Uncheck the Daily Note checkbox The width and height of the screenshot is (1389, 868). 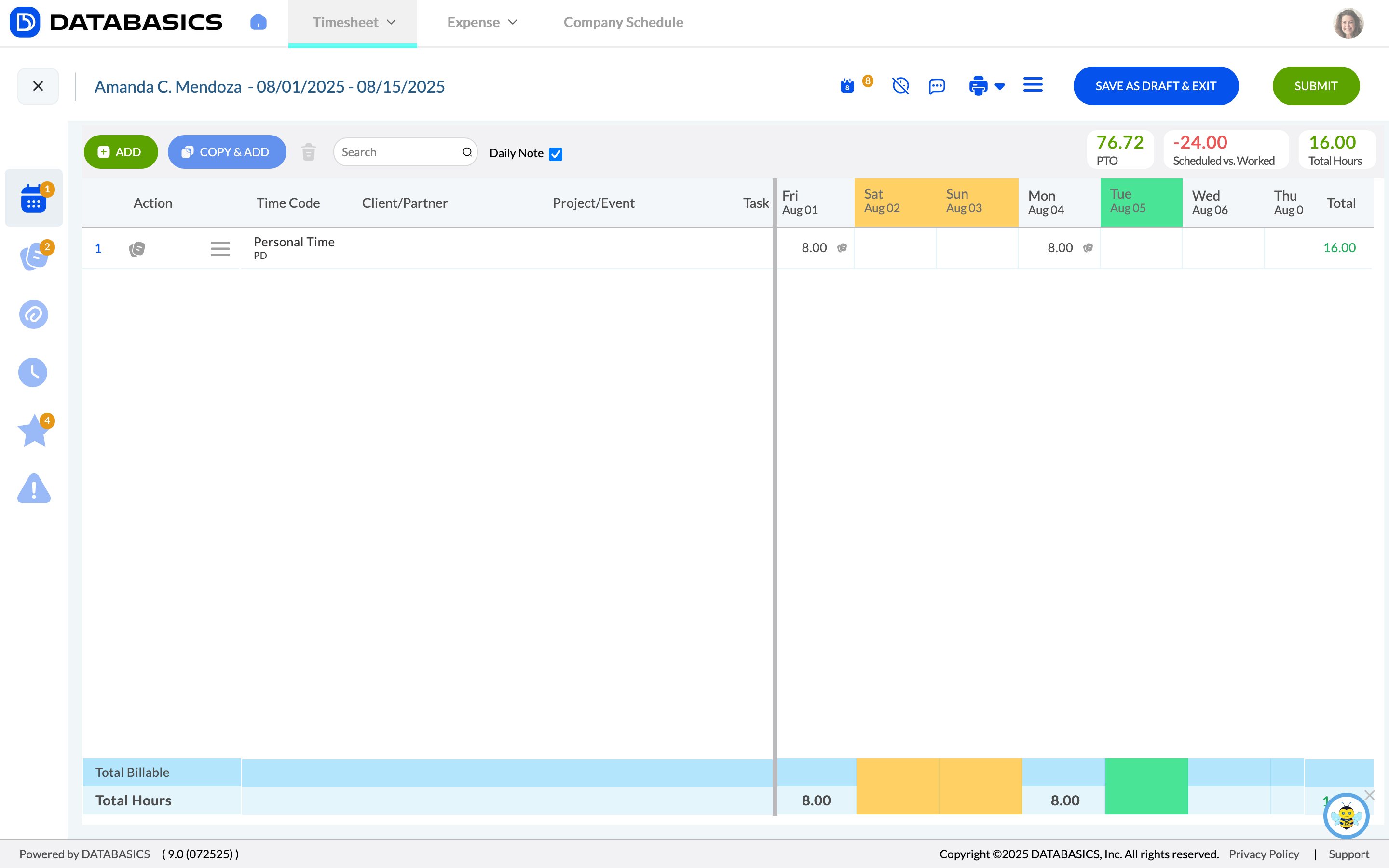555,154
